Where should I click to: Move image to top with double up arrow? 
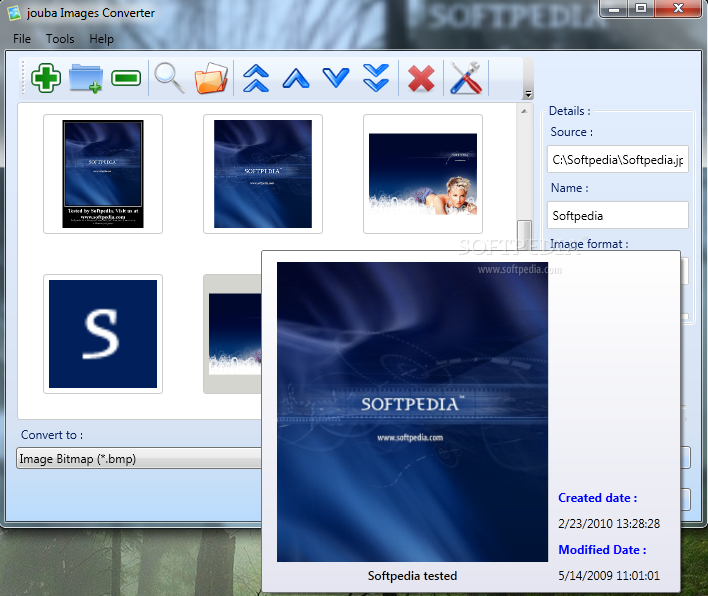256,78
